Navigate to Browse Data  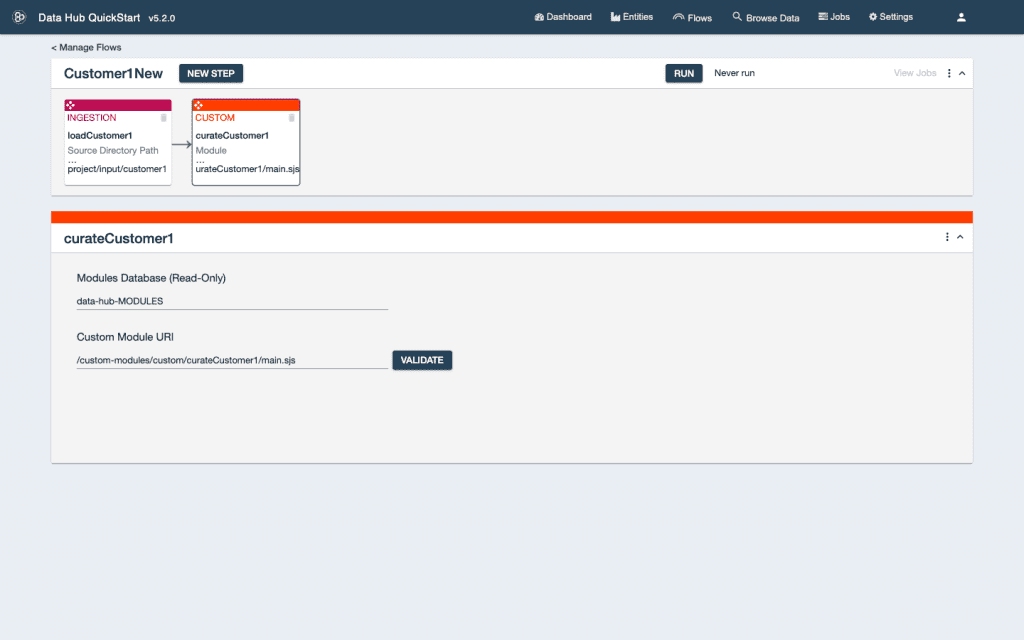[765, 17]
